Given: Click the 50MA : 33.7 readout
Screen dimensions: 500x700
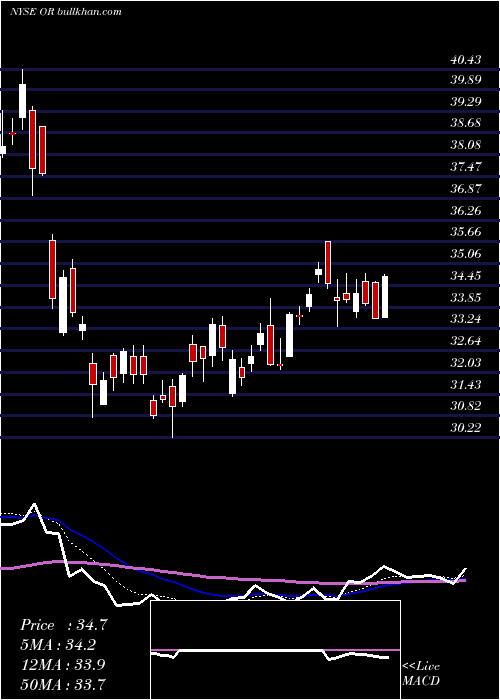Looking at the screenshot, I should click(64, 683).
